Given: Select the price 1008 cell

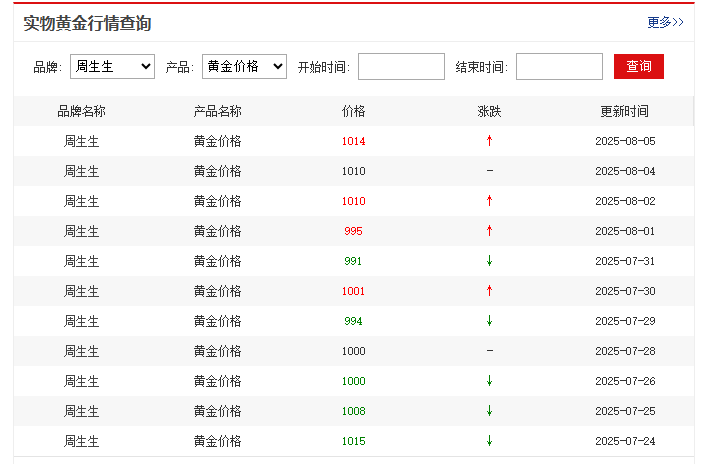Looking at the screenshot, I should pos(353,411).
